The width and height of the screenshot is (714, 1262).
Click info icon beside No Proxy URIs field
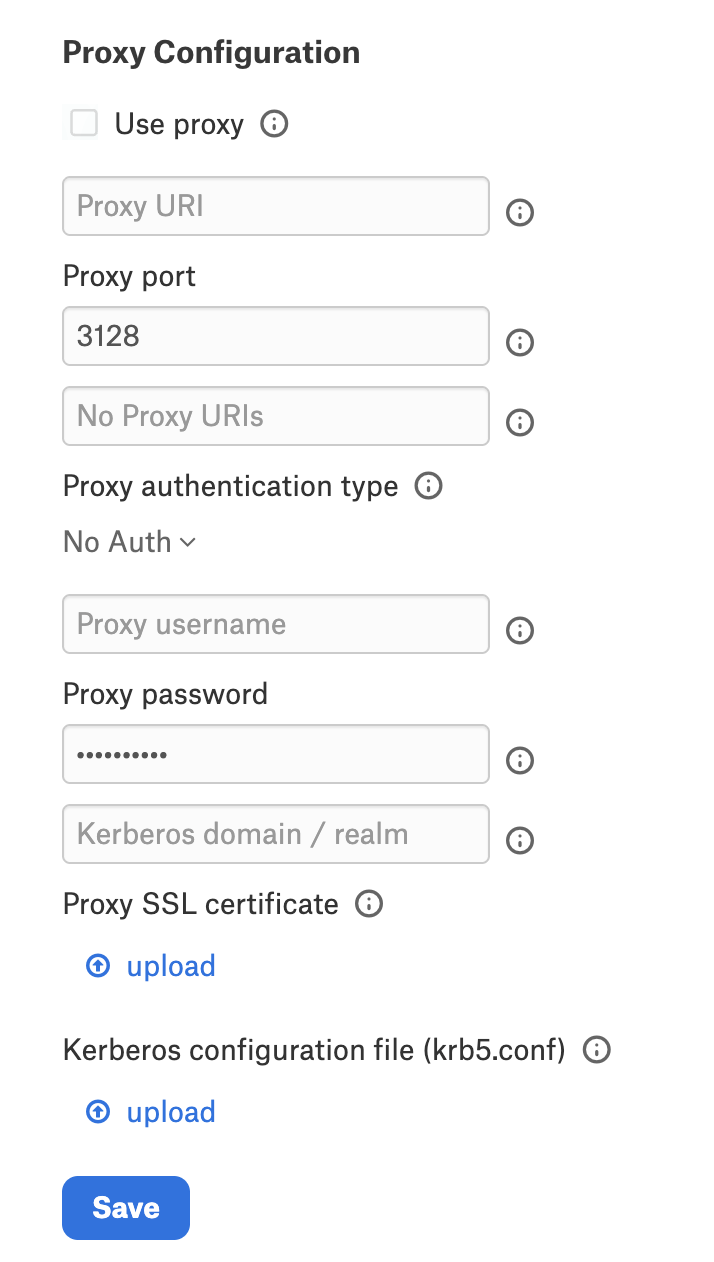(x=519, y=423)
